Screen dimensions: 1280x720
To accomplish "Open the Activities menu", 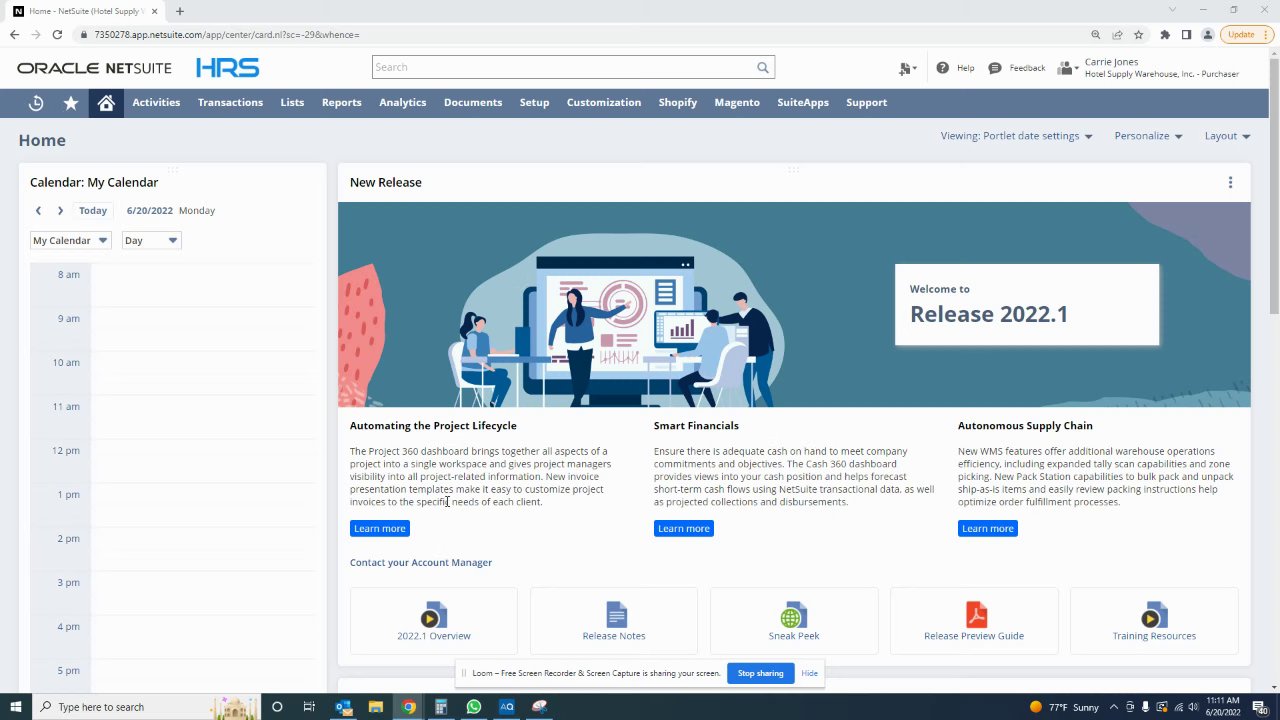I will point(156,103).
